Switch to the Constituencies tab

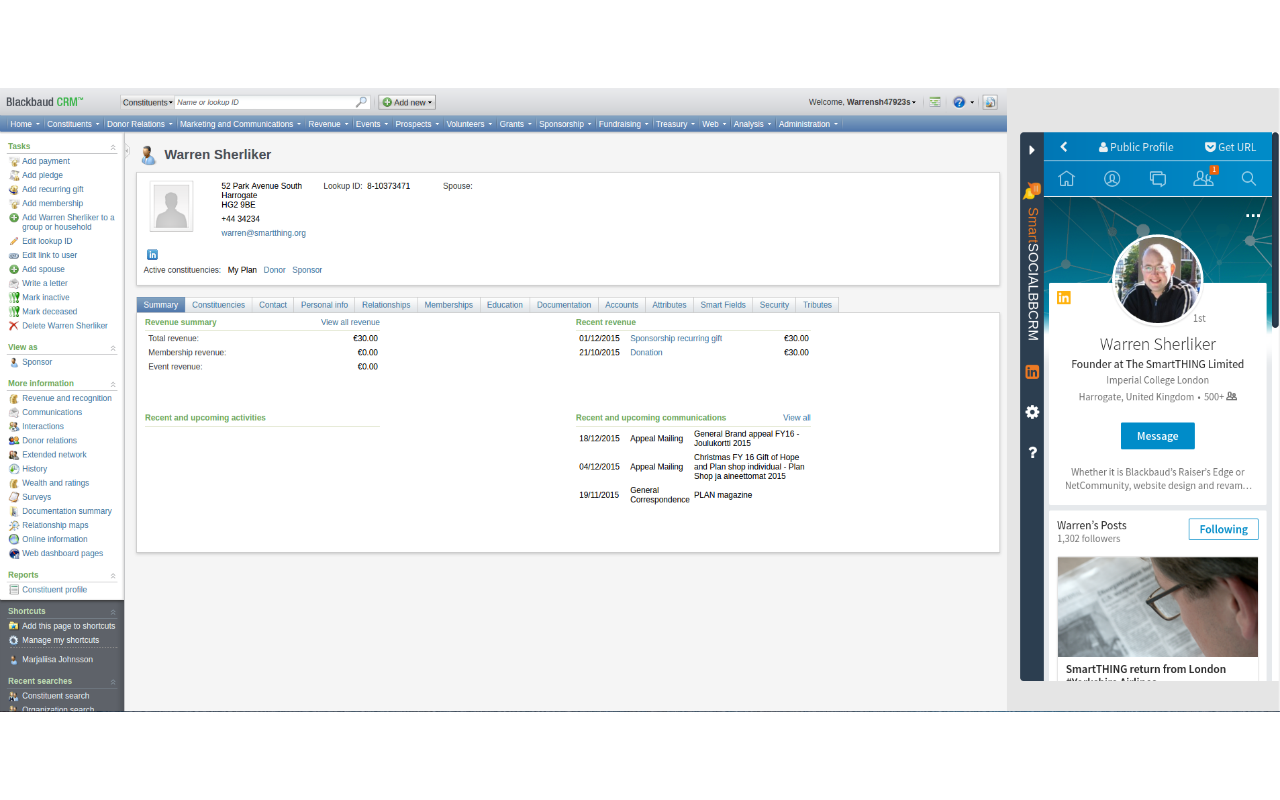coord(218,305)
